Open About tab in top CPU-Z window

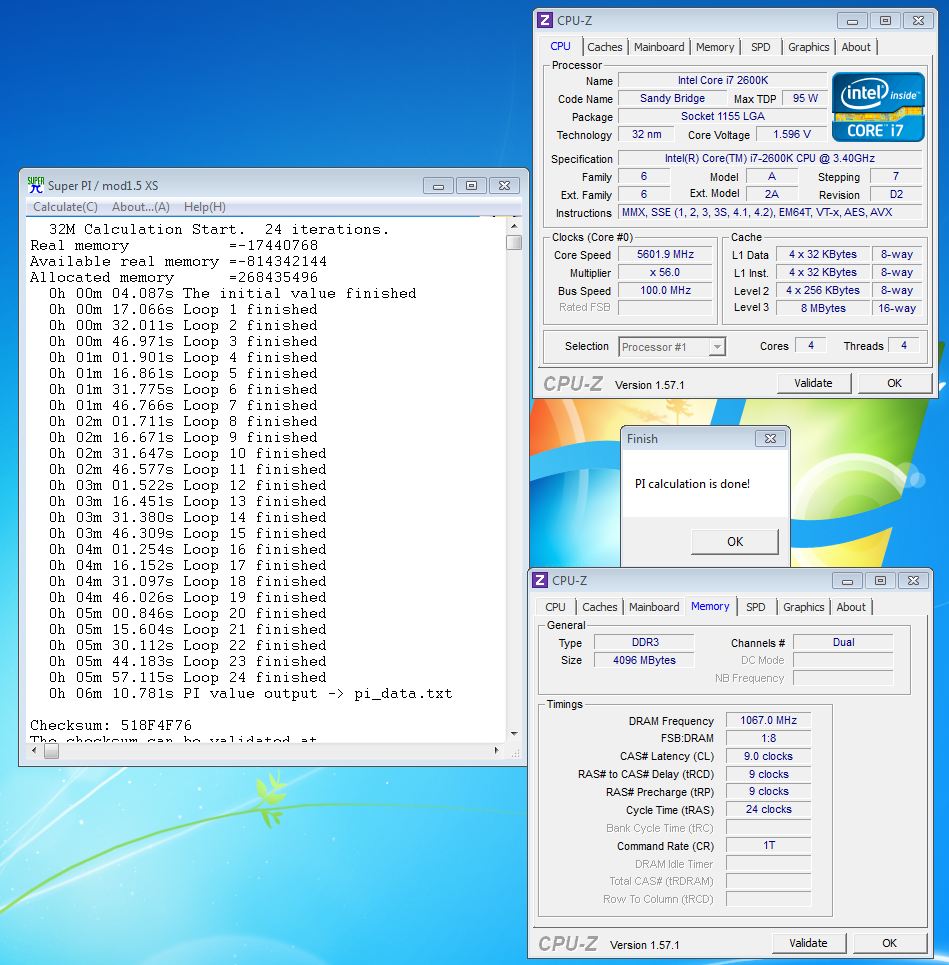point(855,47)
